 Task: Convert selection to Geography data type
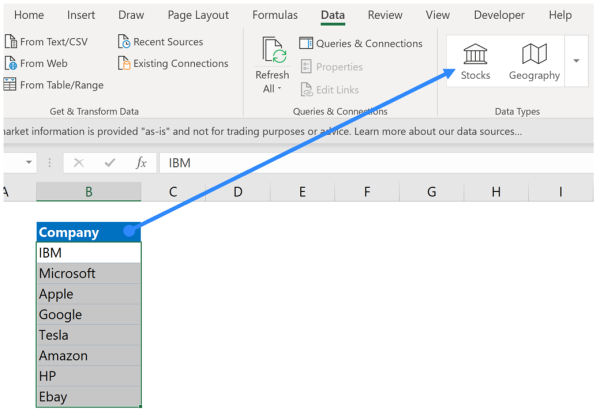click(x=534, y=62)
